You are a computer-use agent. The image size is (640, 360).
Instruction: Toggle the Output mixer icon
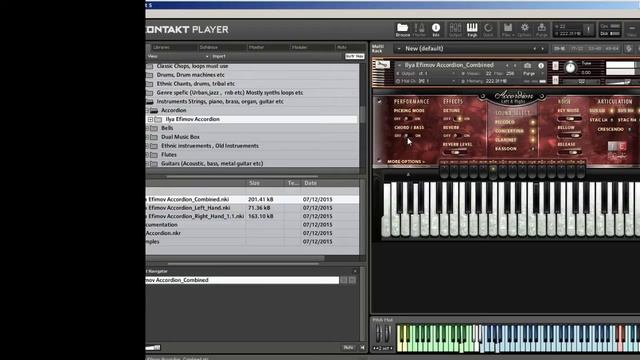pos(455,29)
